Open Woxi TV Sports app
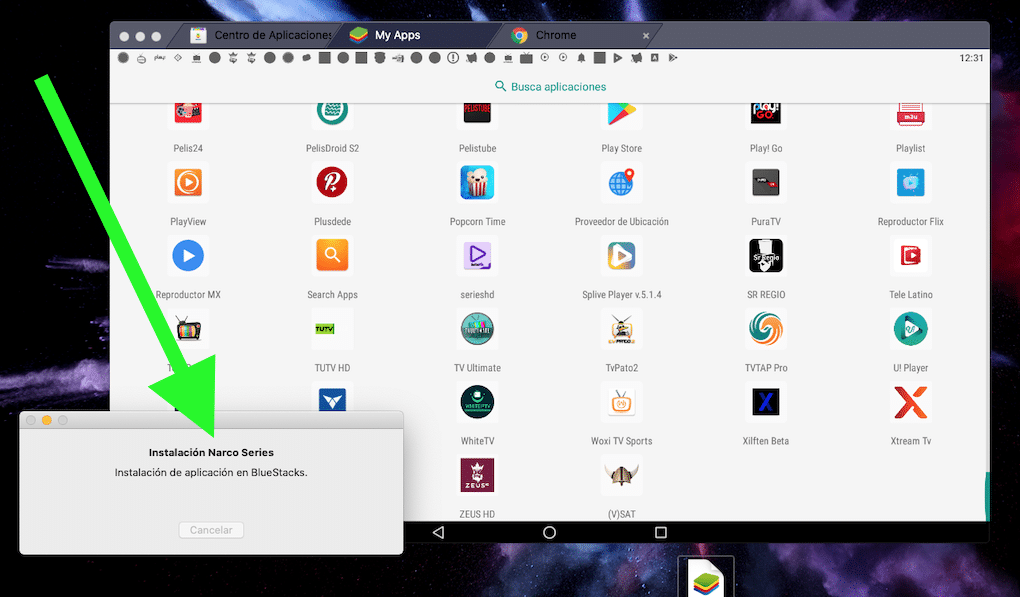Viewport: 1020px width, 597px height. [x=621, y=402]
